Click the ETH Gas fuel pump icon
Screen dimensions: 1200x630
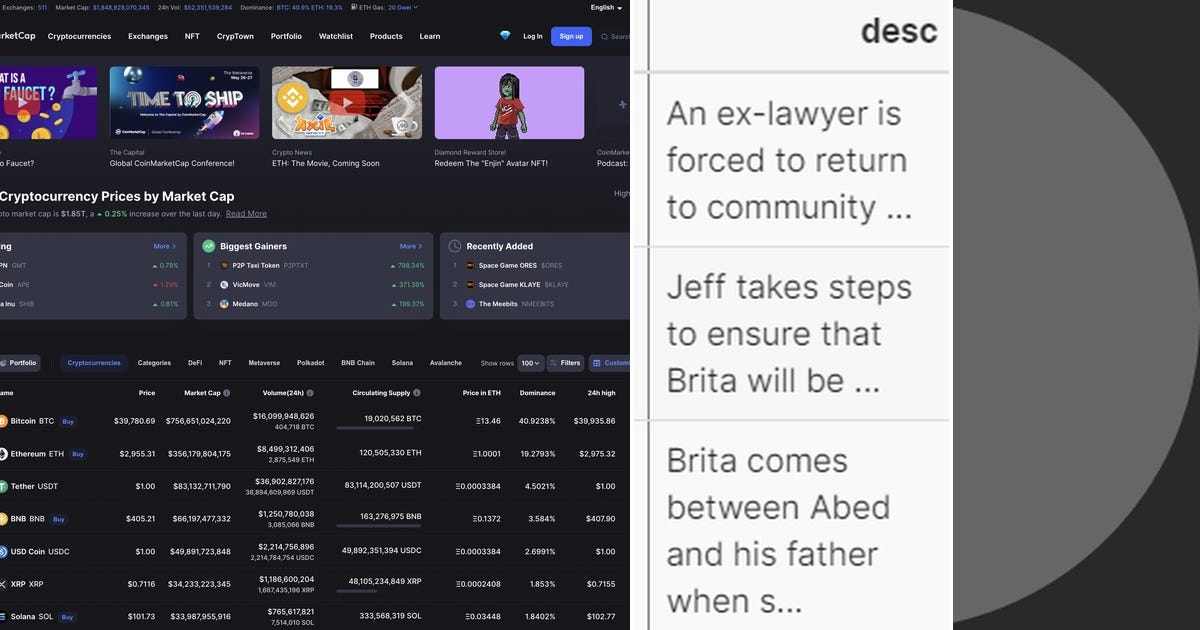[x=355, y=7]
